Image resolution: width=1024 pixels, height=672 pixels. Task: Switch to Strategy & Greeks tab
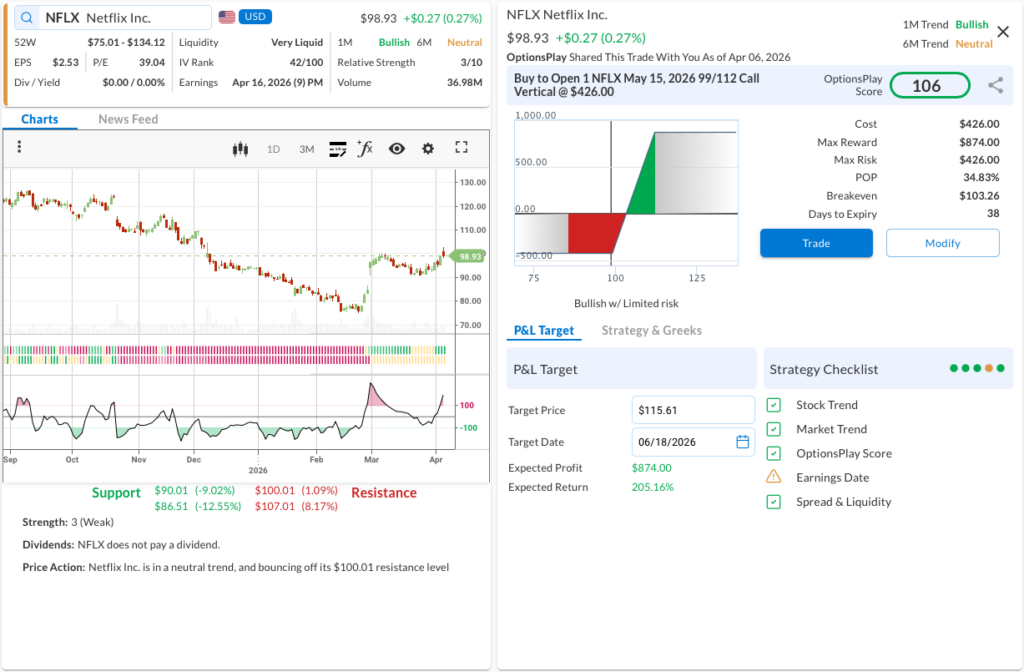[651, 331]
